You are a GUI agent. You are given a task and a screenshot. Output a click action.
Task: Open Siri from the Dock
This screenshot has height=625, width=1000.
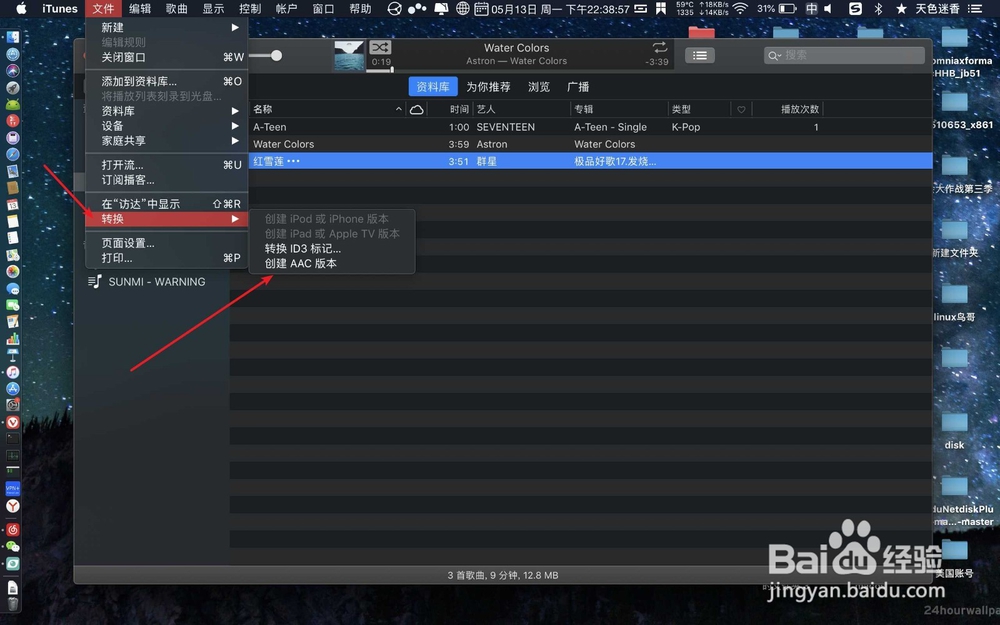(x=13, y=71)
